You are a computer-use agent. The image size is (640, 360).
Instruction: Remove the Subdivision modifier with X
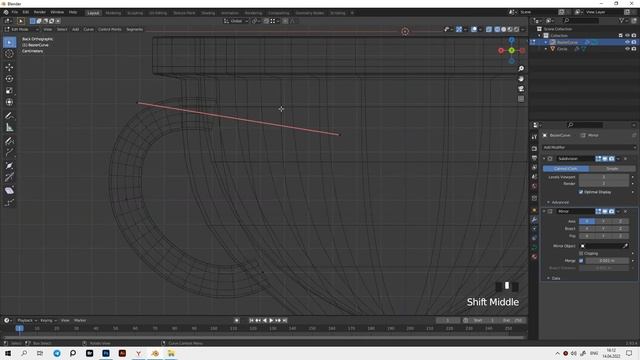point(626,159)
